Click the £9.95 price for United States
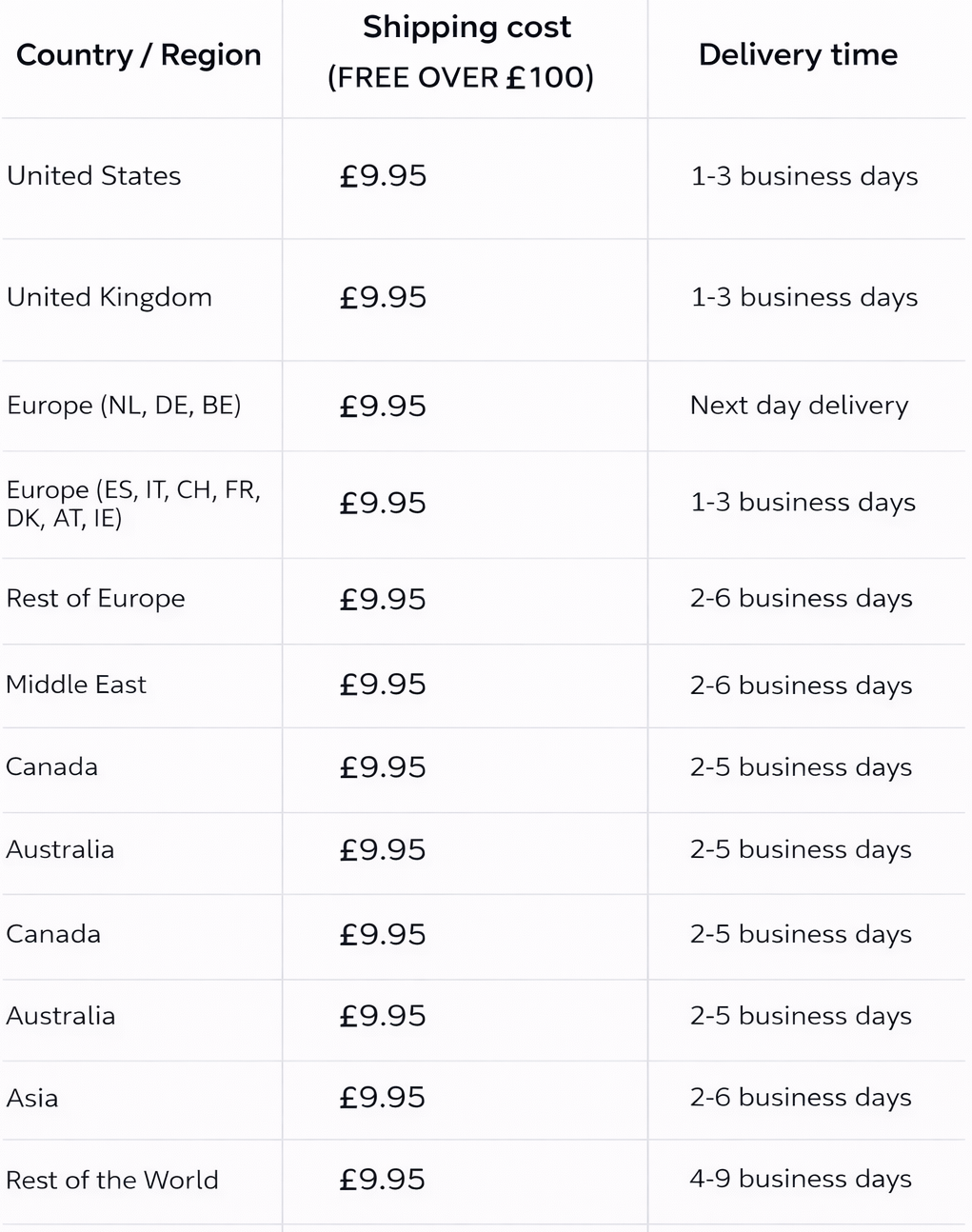 (384, 176)
